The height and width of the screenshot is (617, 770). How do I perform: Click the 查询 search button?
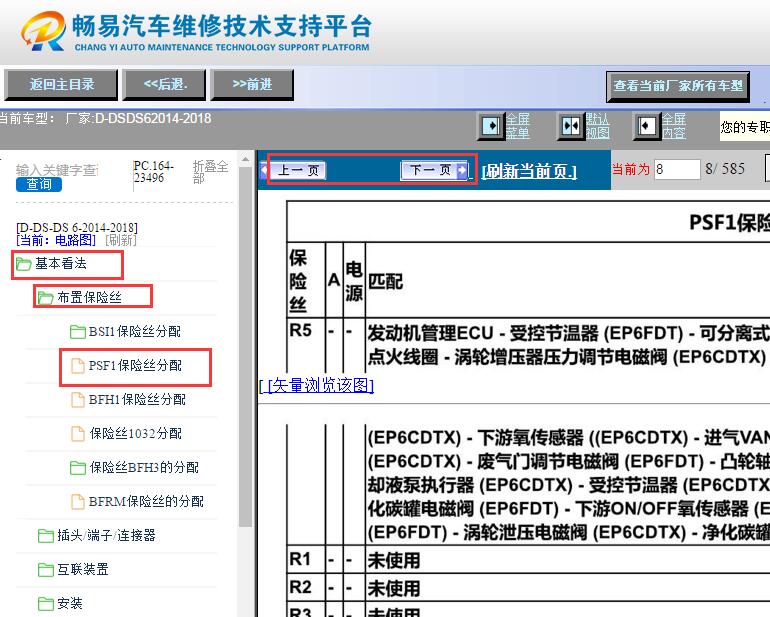[x=39, y=184]
